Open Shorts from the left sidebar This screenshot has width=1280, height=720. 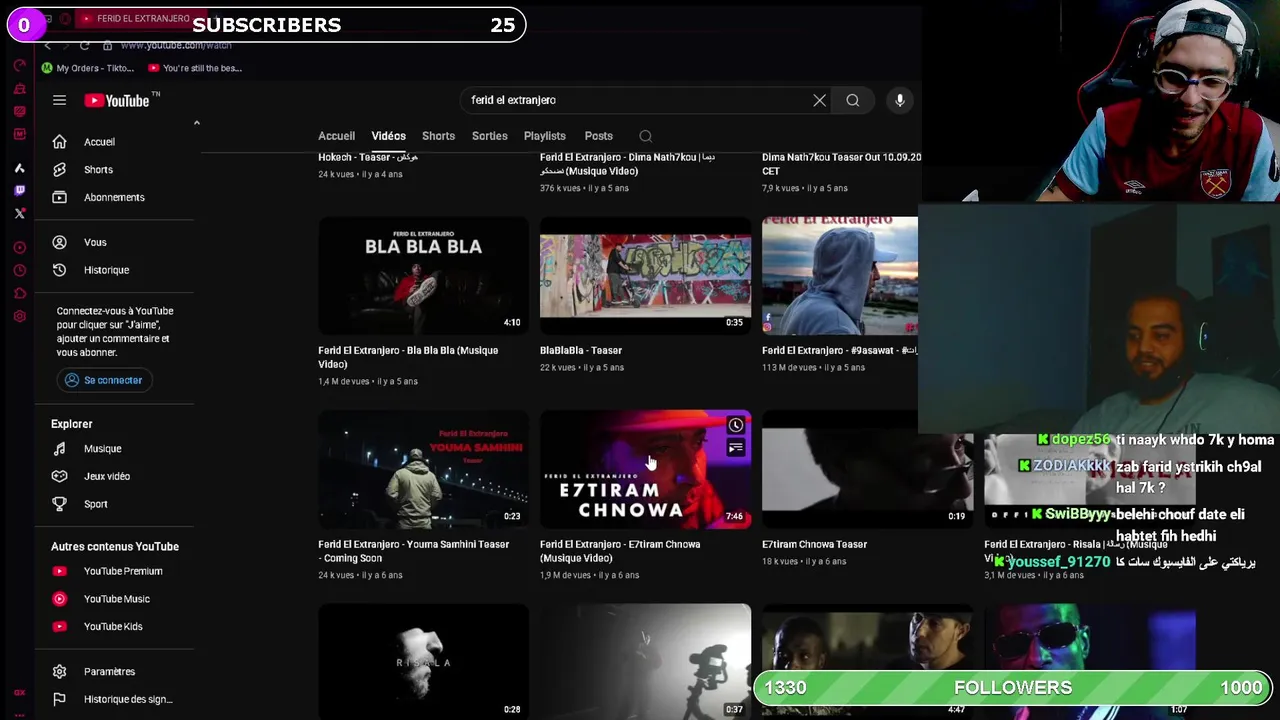[98, 170]
